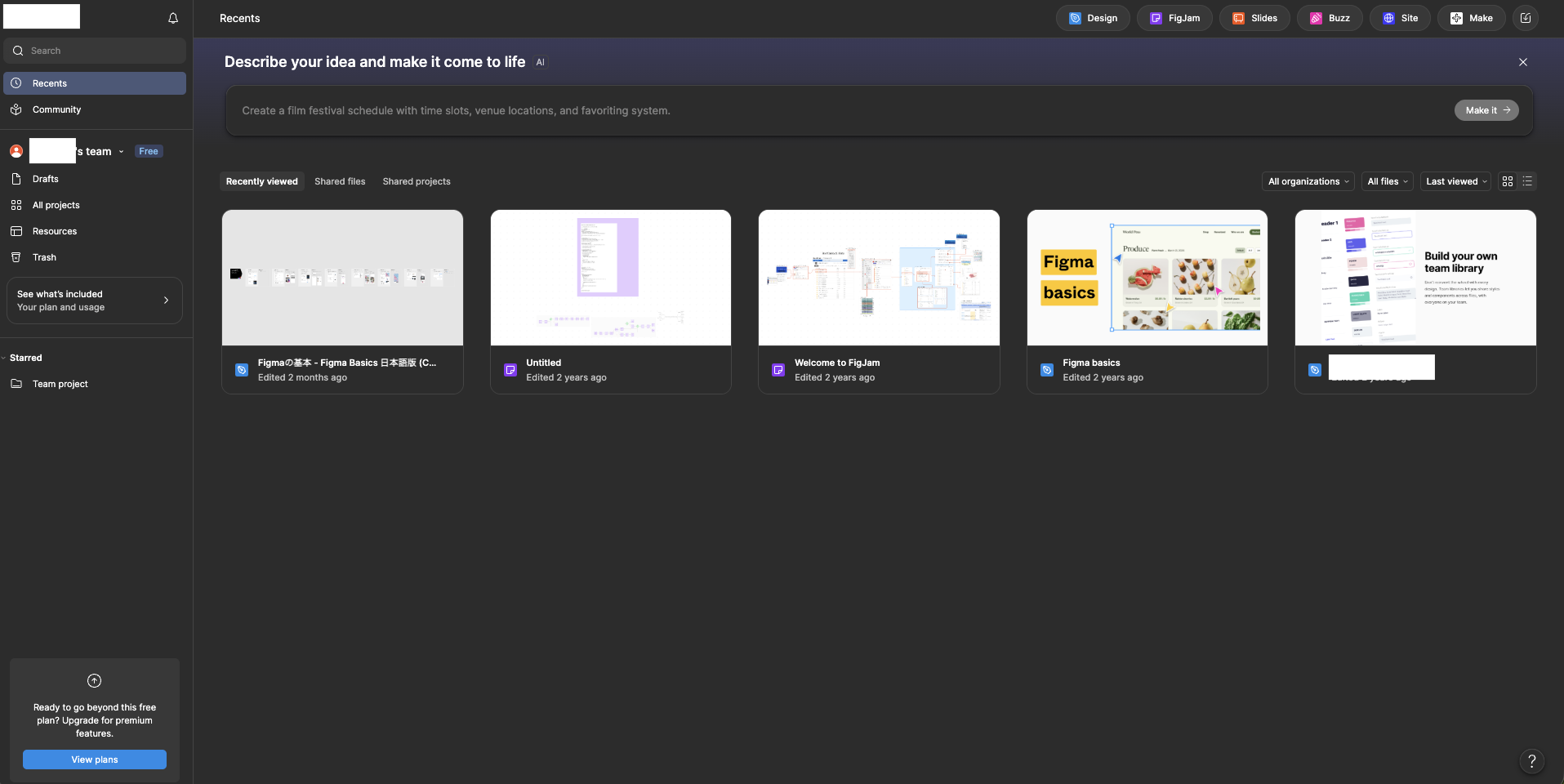Click the Design file icon on Figma basics card
Viewport: 1564px width, 784px height.
click(1047, 370)
